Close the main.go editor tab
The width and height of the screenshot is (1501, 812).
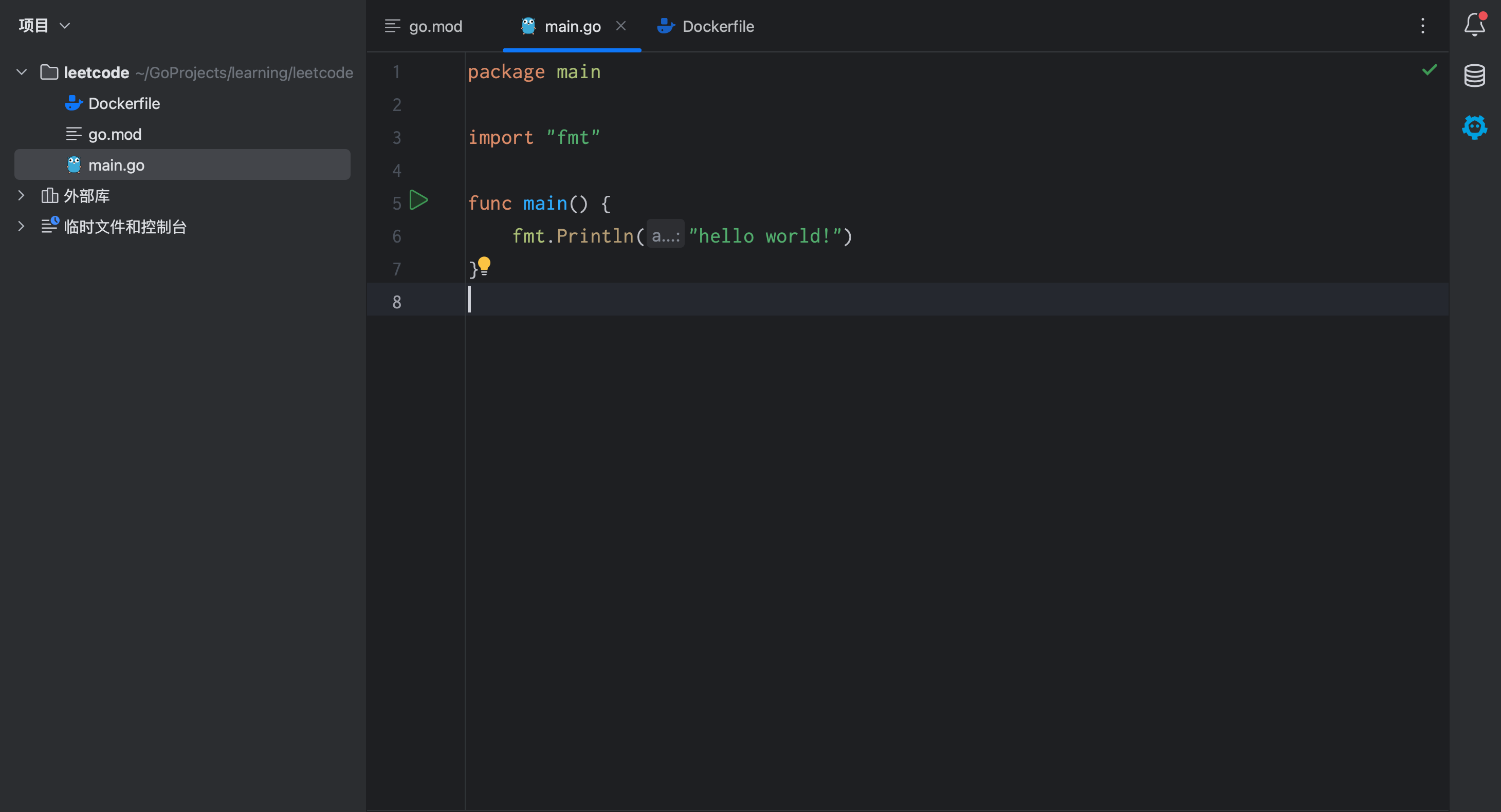pos(620,26)
